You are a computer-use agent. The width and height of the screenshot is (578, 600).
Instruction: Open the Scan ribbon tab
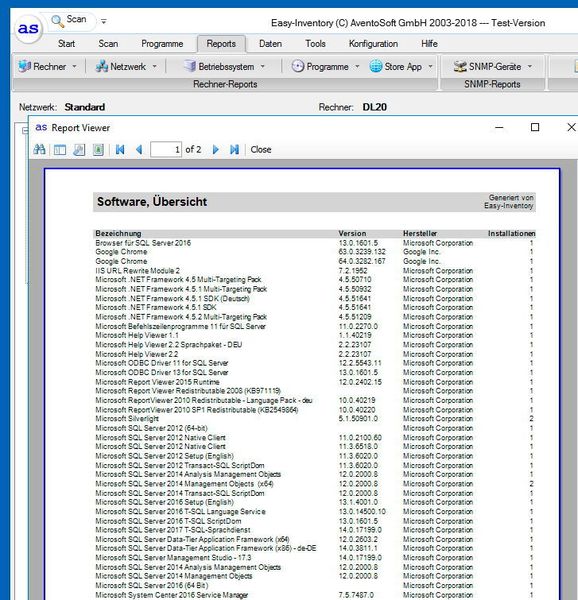coord(108,44)
